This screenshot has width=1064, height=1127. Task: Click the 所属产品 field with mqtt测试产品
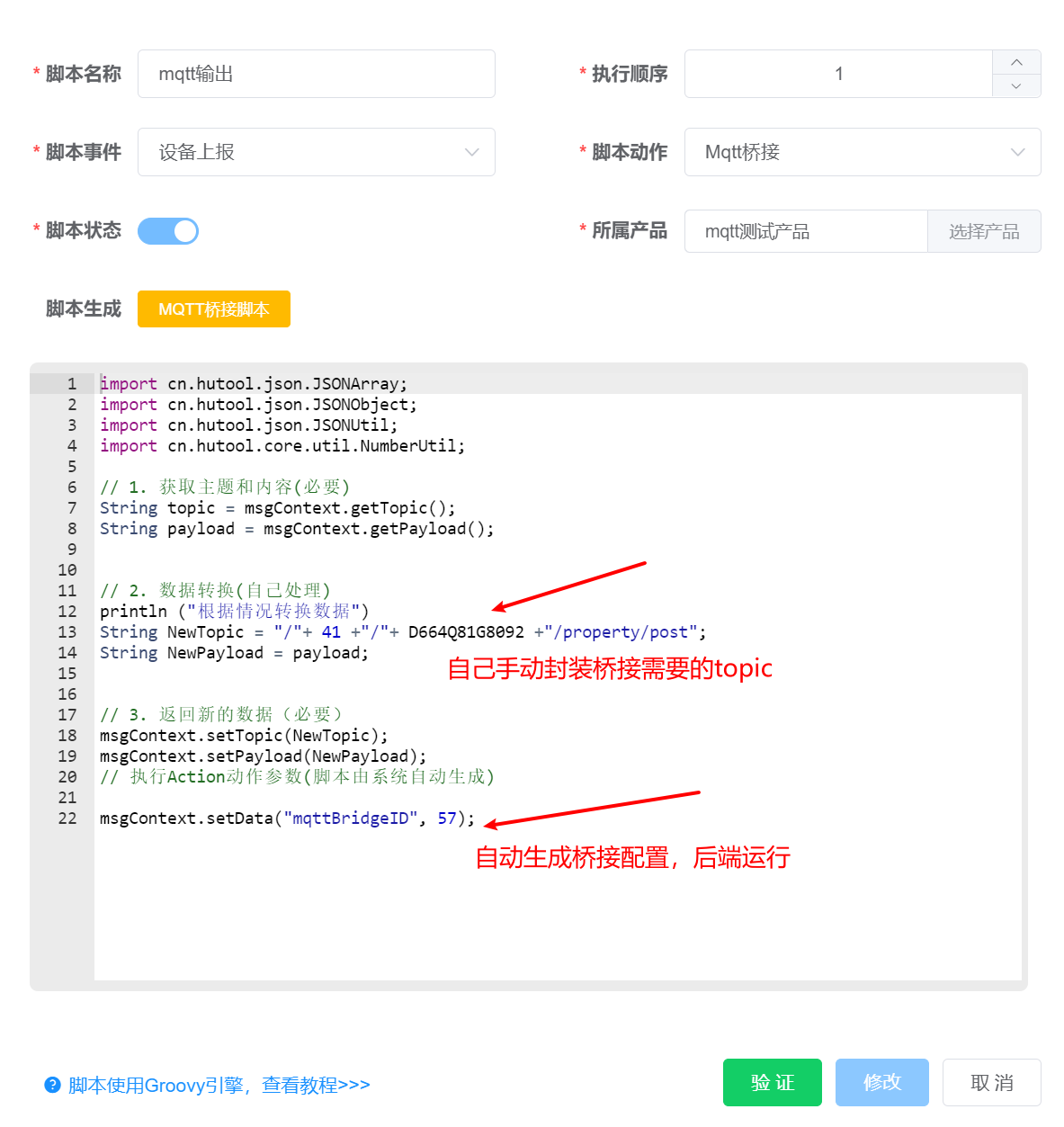805,231
